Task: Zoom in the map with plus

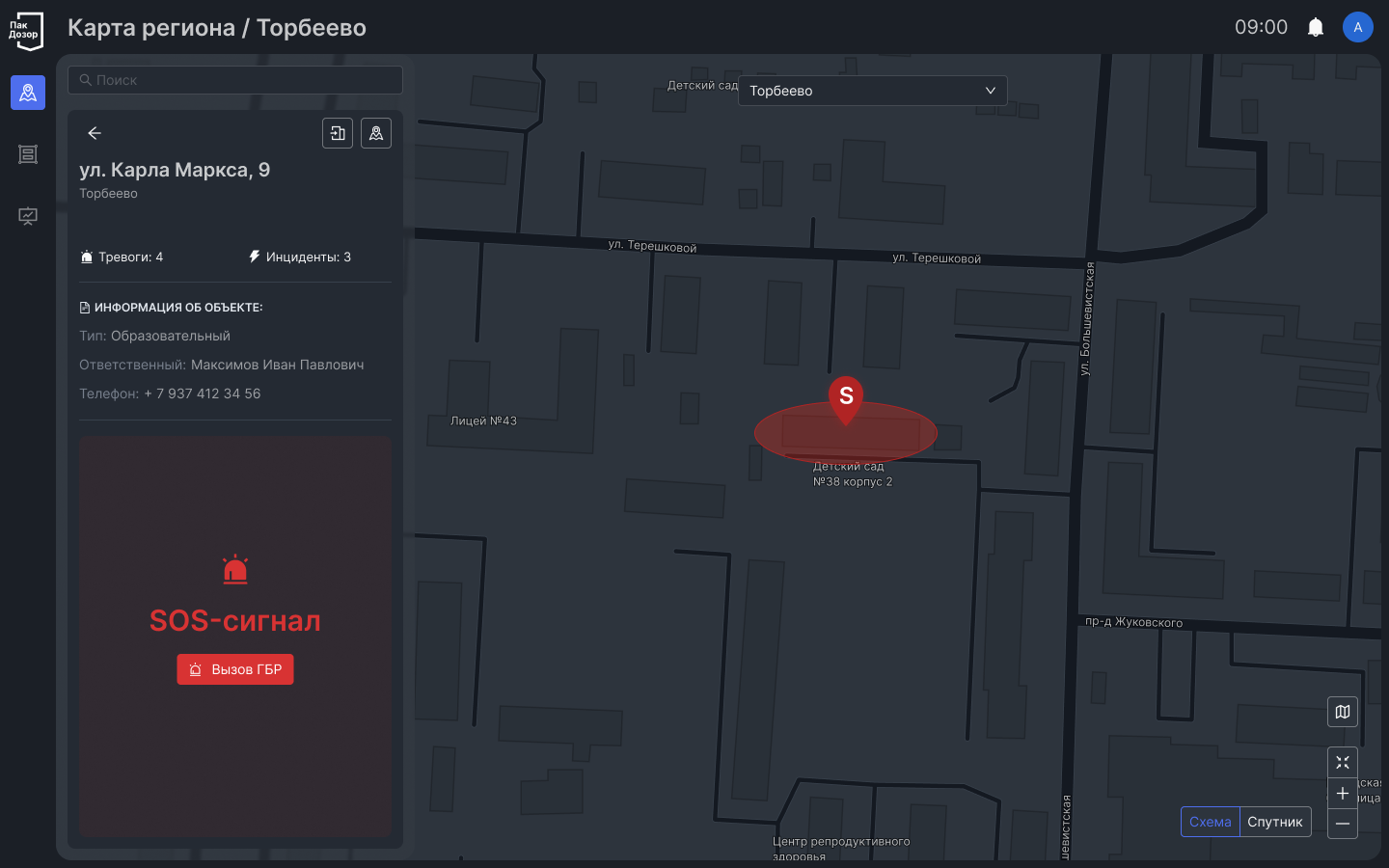Action: [1342, 793]
